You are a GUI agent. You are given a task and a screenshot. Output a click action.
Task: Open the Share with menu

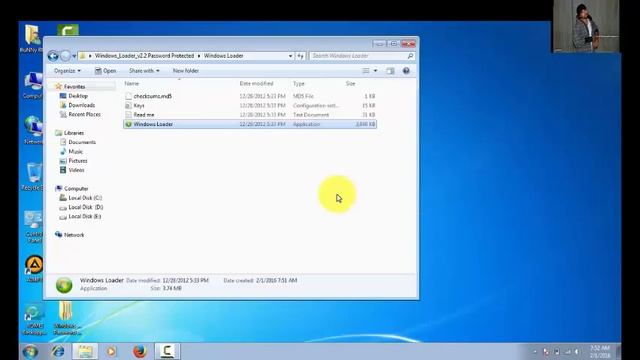coord(144,71)
